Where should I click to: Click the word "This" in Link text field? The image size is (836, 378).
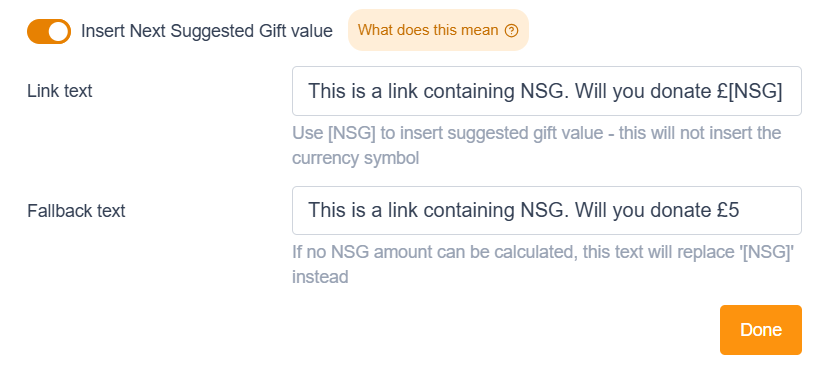326,91
